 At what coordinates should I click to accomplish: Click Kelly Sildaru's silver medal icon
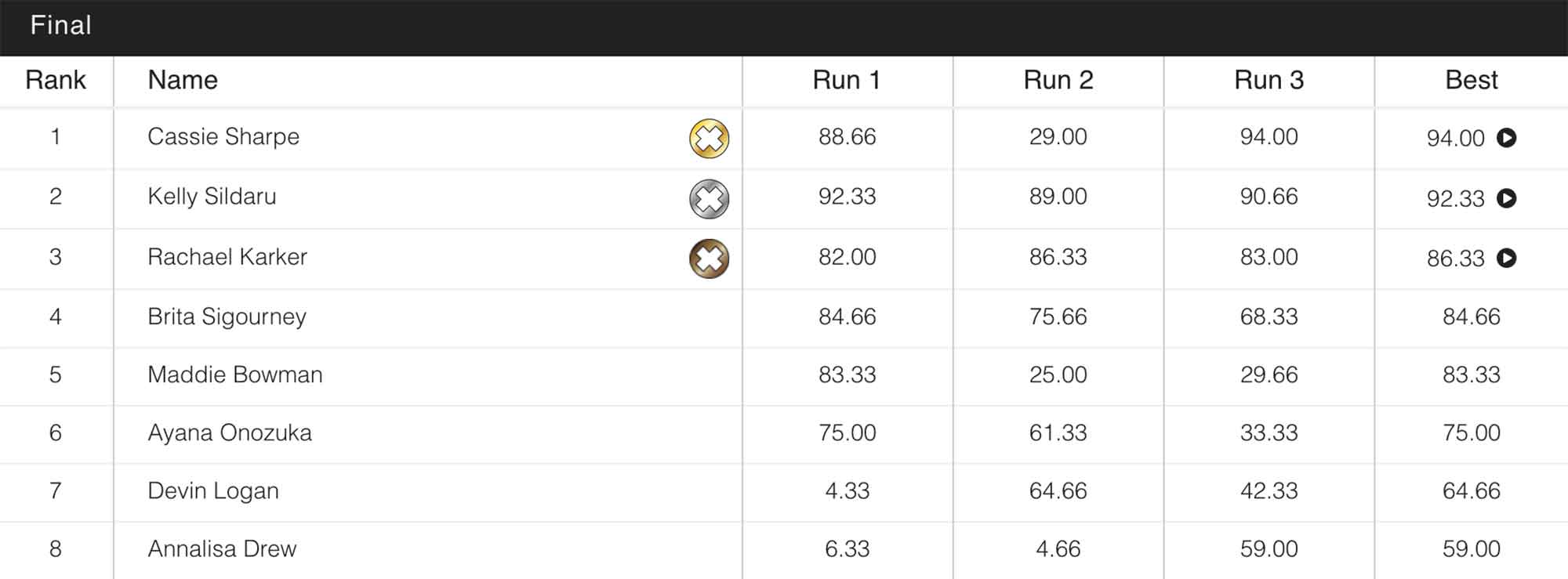coord(709,199)
